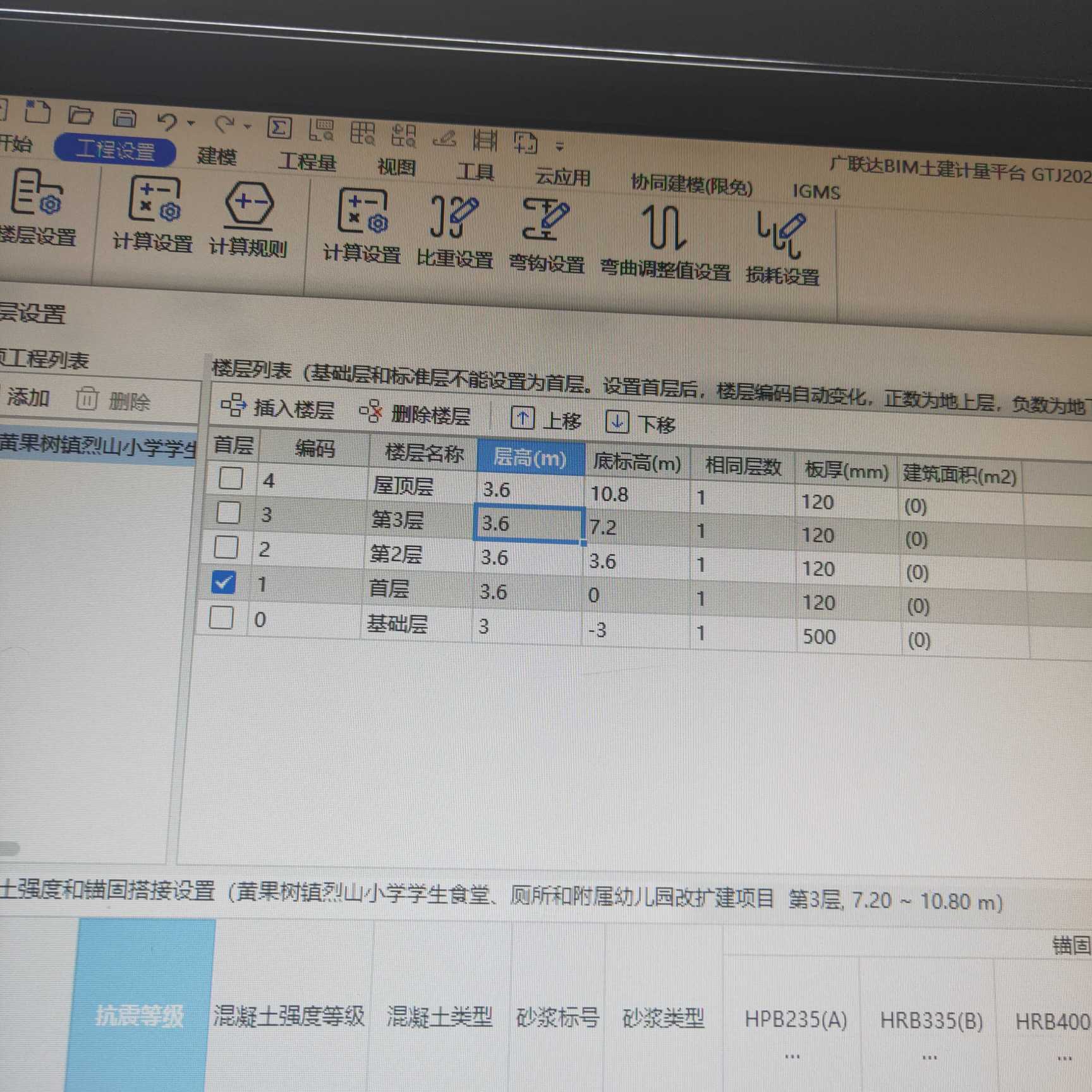Click the 相同层数 column header
Viewport: 1092px width, 1092px height.
pyautogui.click(x=743, y=467)
